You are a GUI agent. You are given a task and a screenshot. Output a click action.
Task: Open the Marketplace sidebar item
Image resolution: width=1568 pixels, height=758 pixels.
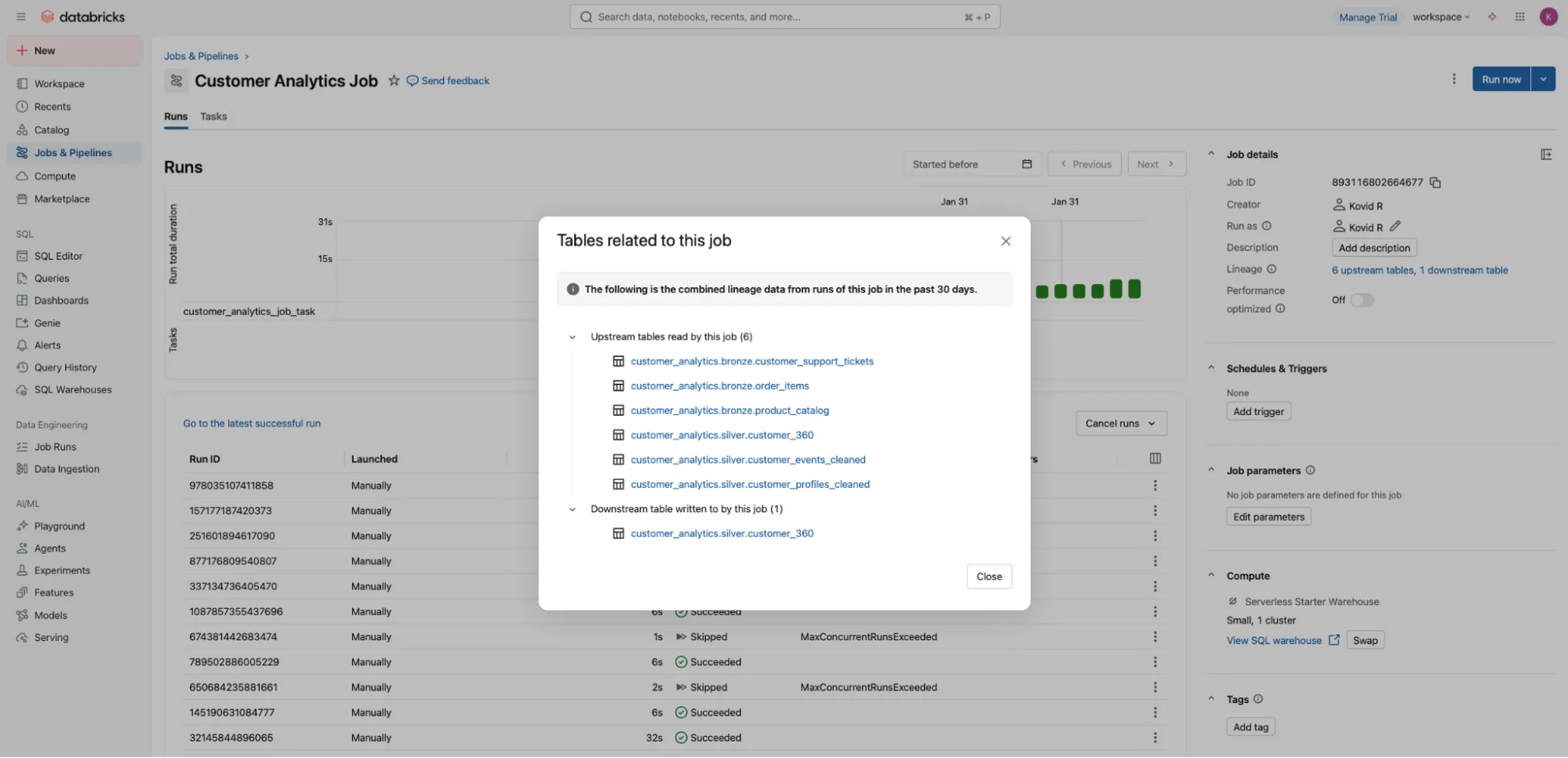click(x=62, y=199)
